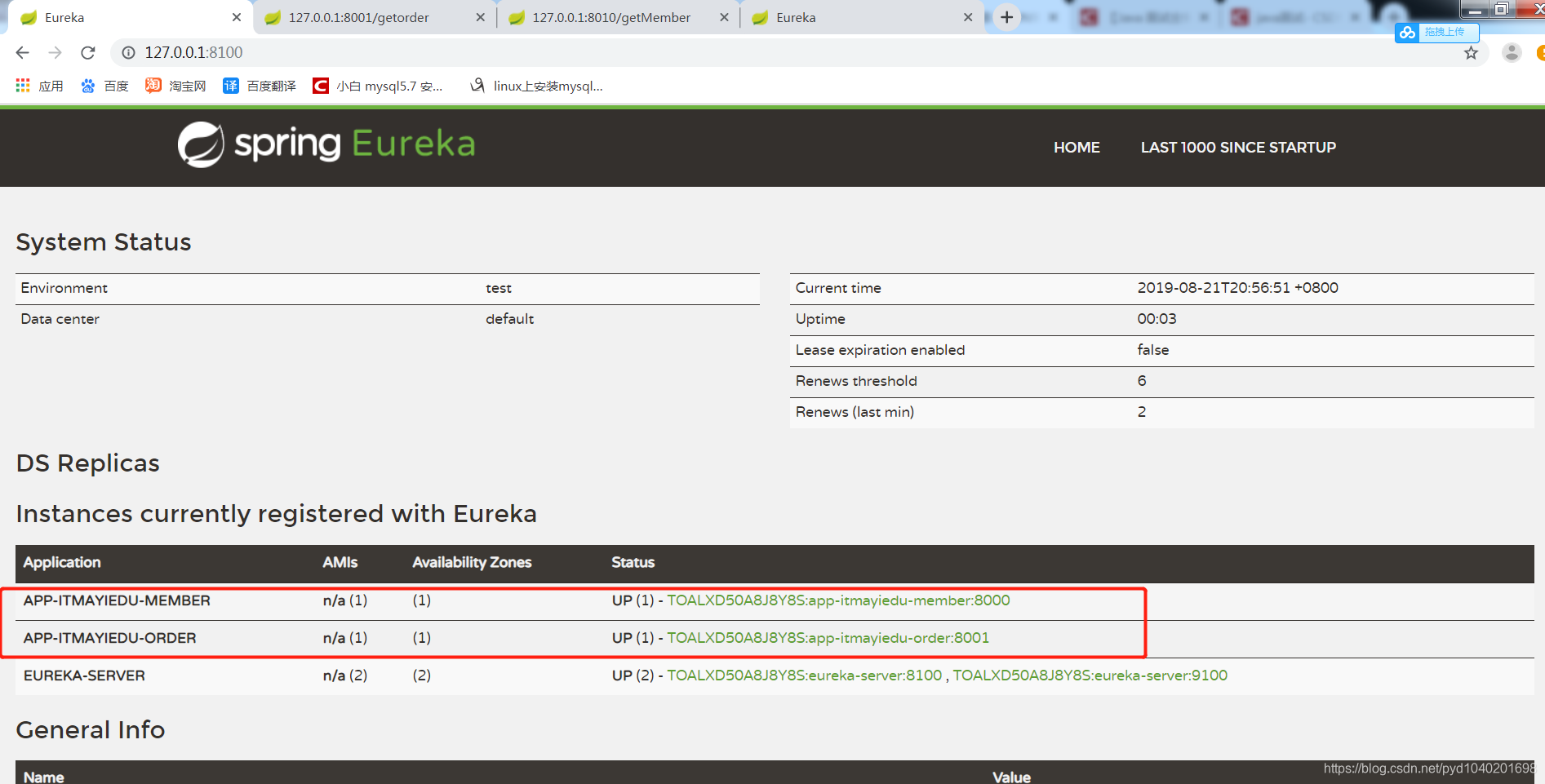The image size is (1545, 784).
Task: Click the Data center value default
Action: pyautogui.click(x=509, y=319)
